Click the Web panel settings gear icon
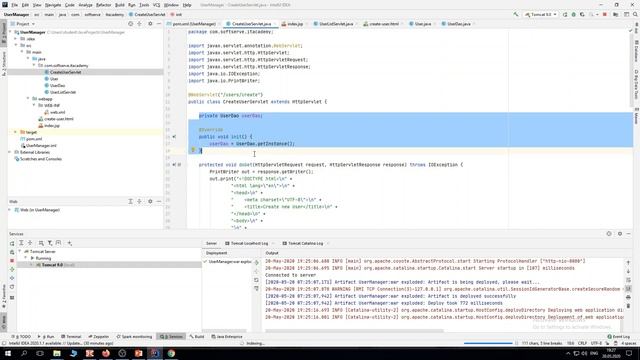640x360 pixels. tap(150, 201)
